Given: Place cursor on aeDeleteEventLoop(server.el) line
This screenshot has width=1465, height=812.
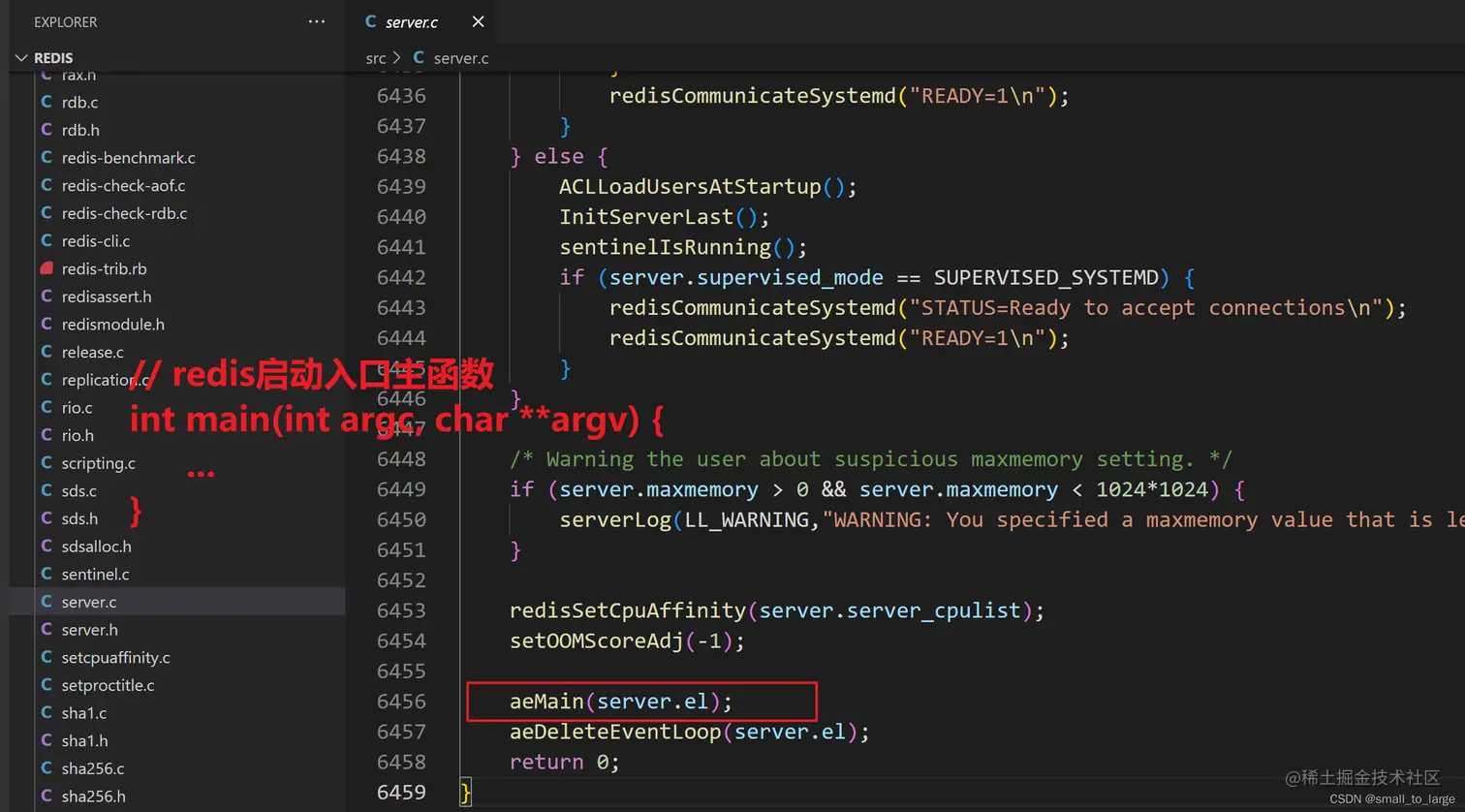Looking at the screenshot, I should click(x=690, y=732).
